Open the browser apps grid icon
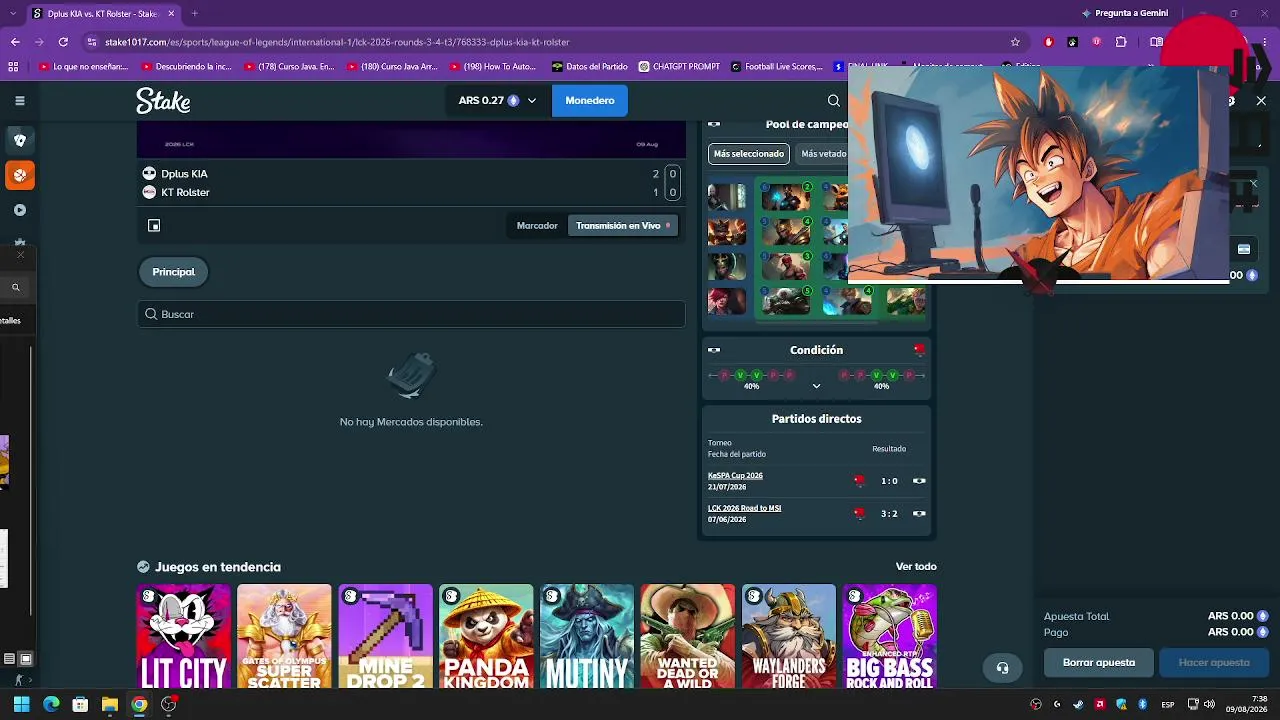This screenshot has width=1280, height=720. click(13, 67)
